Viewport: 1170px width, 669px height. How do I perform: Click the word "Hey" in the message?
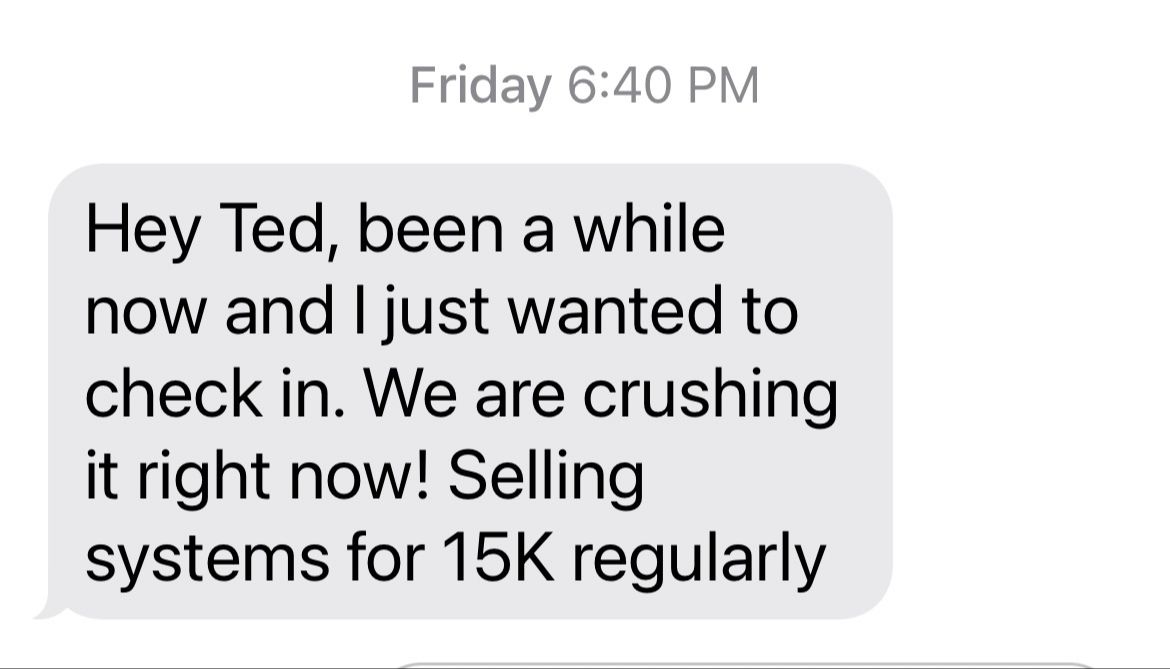[x=143, y=231]
